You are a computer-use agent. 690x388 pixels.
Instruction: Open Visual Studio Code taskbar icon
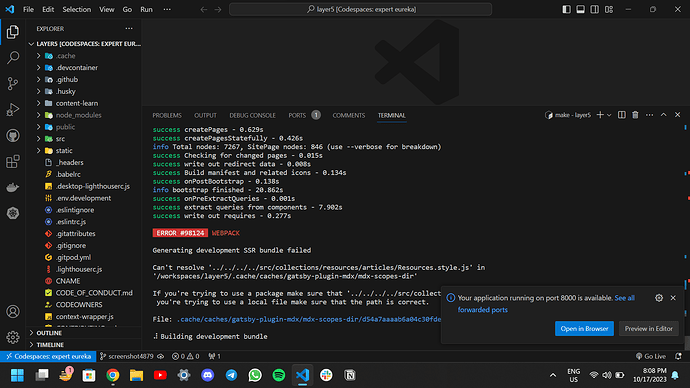pos(302,375)
